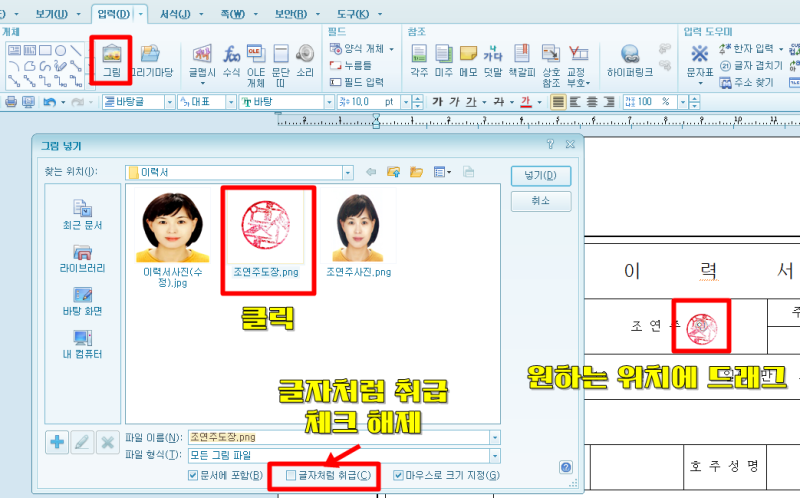Open the 보기 menu

click(52, 14)
